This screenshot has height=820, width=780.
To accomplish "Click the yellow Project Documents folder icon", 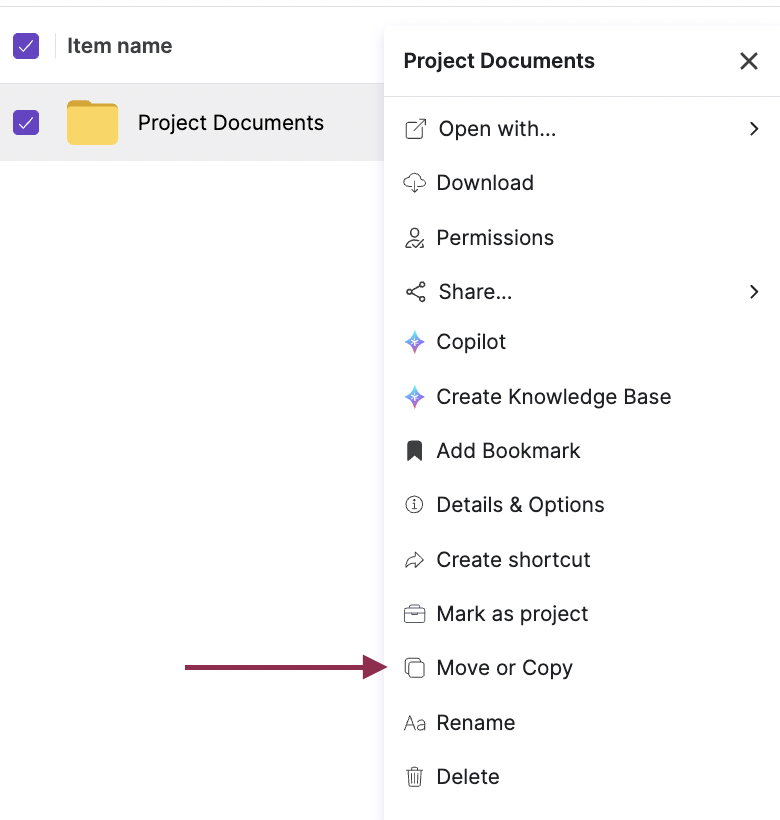I will point(92,123).
